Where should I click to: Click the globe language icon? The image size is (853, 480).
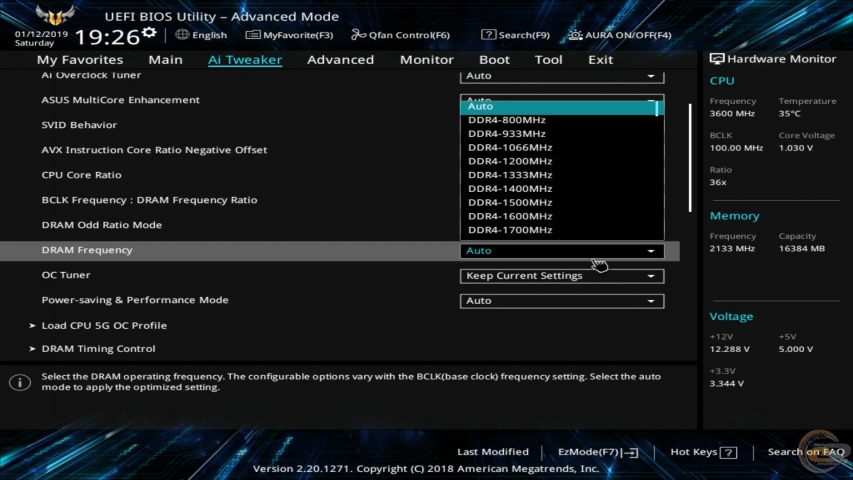[x=182, y=35]
